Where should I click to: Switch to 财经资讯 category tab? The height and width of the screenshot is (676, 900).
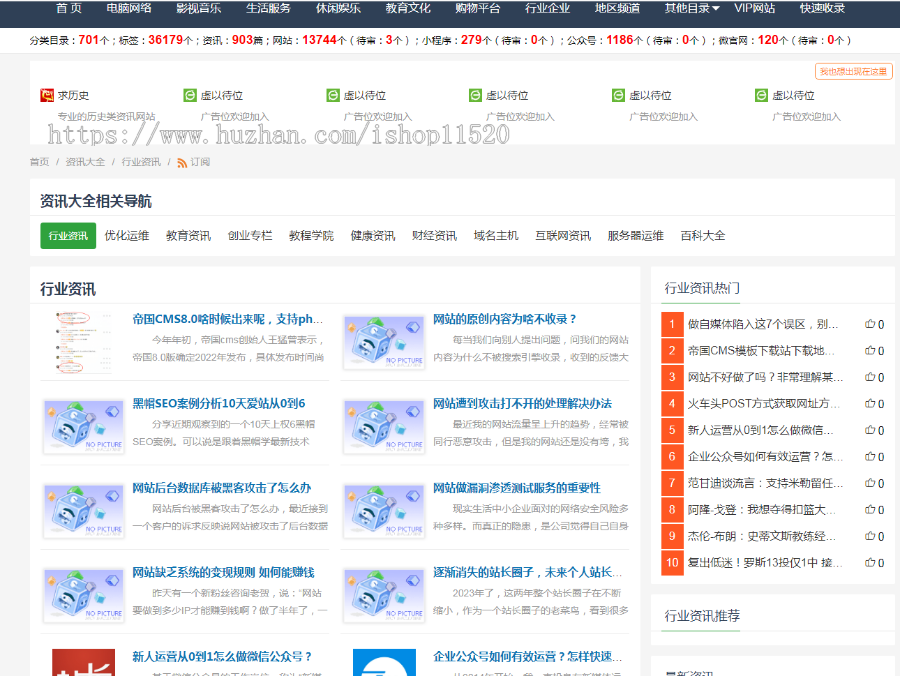click(x=435, y=236)
